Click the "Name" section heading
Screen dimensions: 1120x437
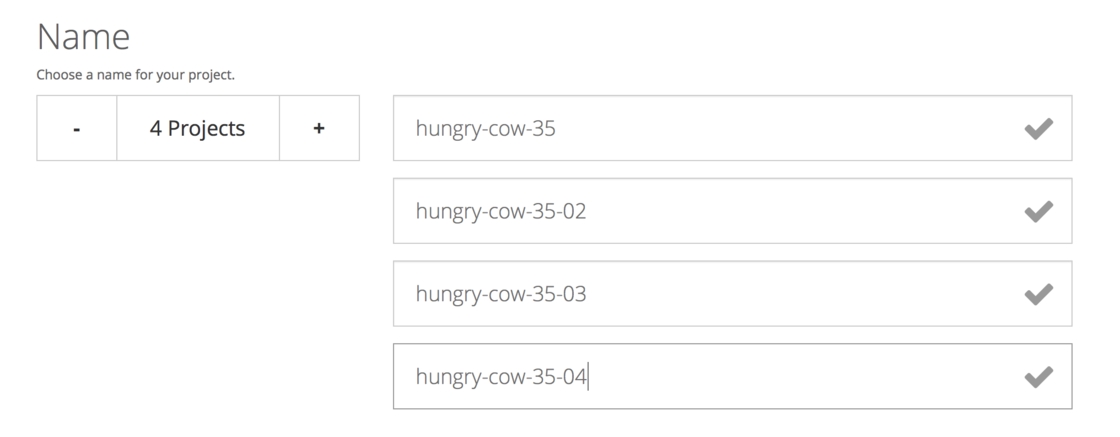pyautogui.click(x=83, y=37)
